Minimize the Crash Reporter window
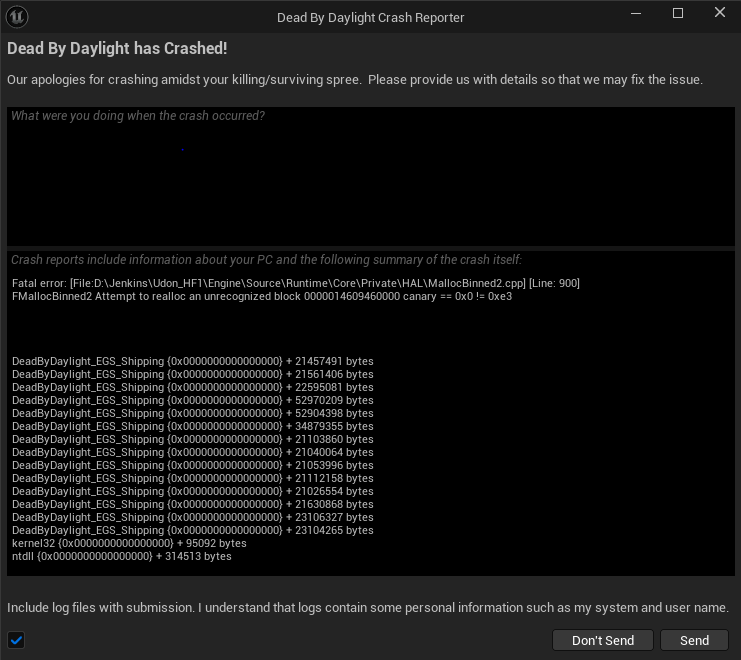Image resolution: width=741 pixels, height=660 pixels. coord(636,13)
